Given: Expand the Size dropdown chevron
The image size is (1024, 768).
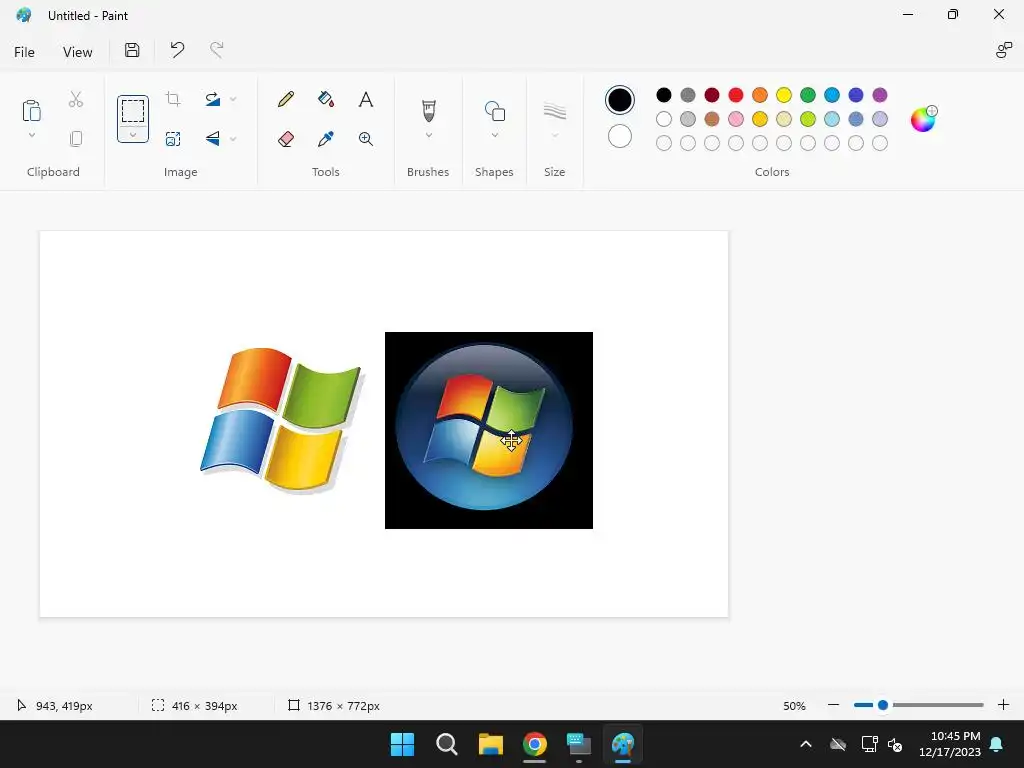Looking at the screenshot, I should pos(554,135).
